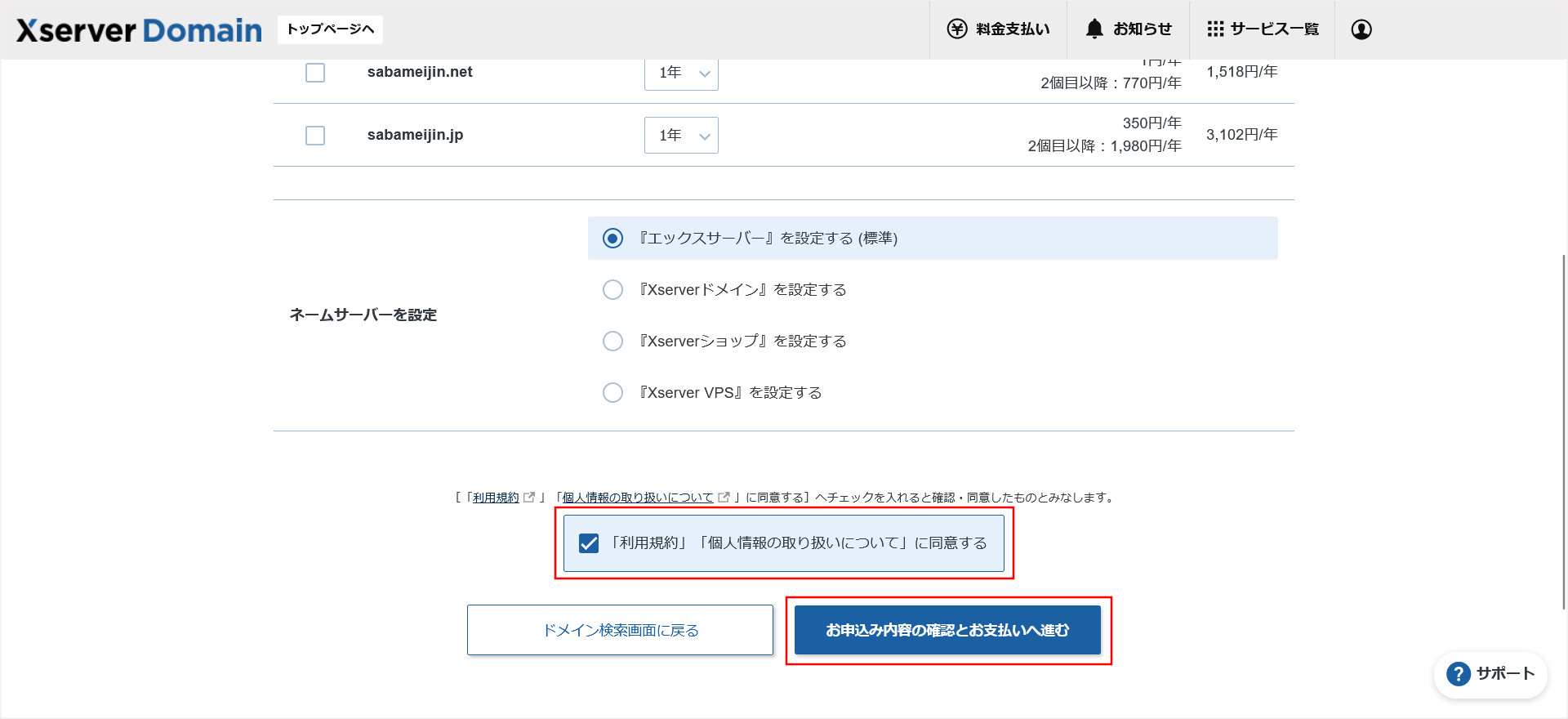
Task: Select 『Xserverショップ』を設定する radio
Action: pyautogui.click(x=612, y=341)
